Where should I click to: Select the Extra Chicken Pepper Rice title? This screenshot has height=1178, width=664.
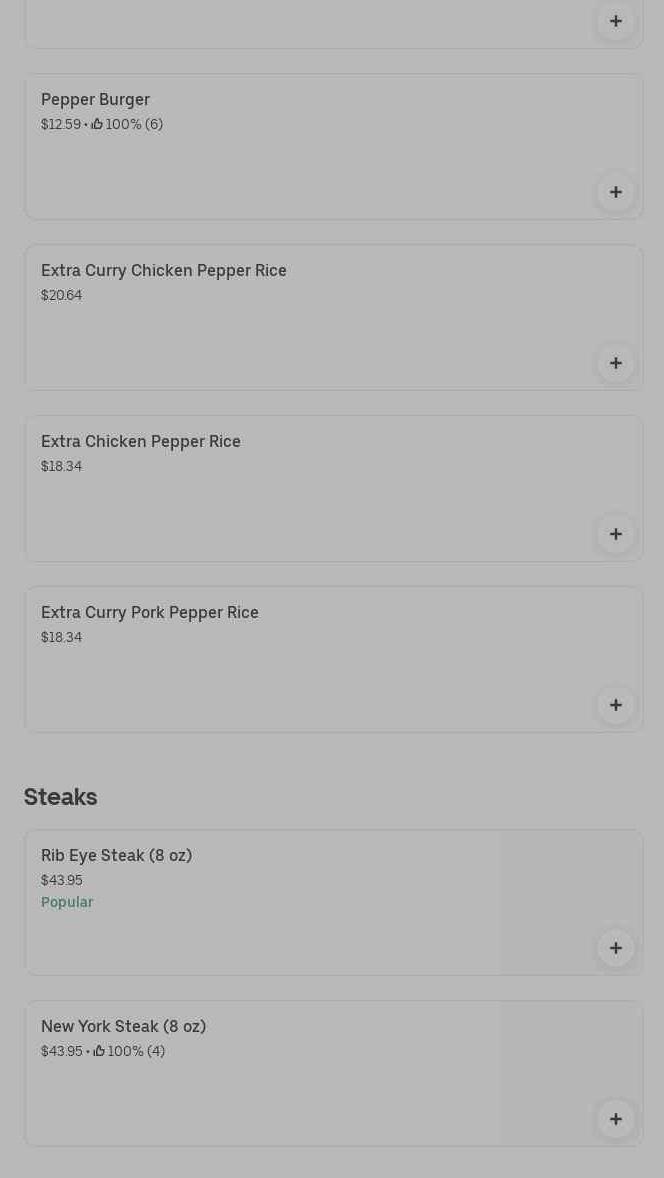(x=141, y=442)
